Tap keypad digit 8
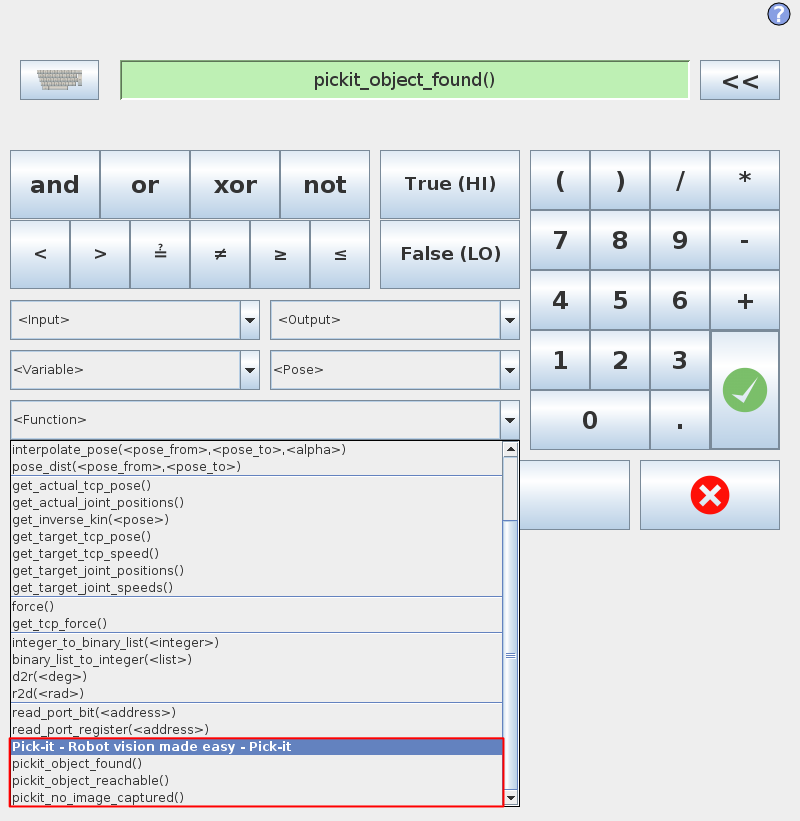Screen dimensions: 800x821 click(620, 240)
